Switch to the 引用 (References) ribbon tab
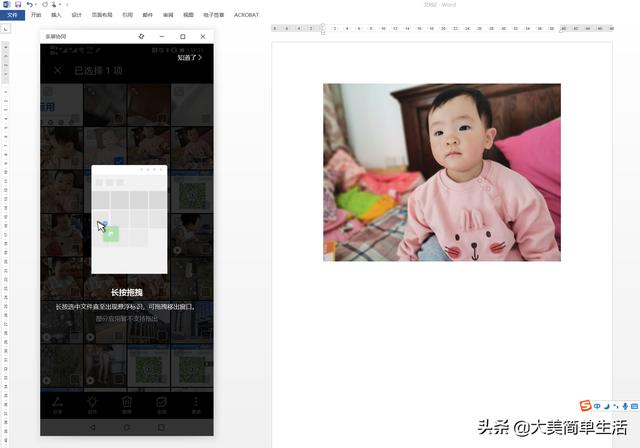Image resolution: width=640 pixels, height=448 pixels. click(x=127, y=15)
